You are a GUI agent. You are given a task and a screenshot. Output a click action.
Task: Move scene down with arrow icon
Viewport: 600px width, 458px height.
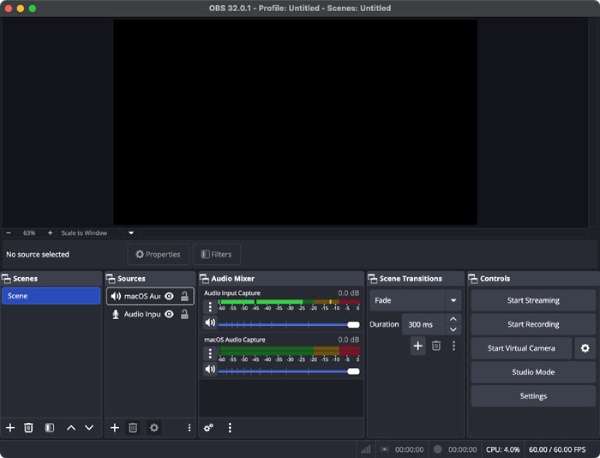click(x=89, y=428)
